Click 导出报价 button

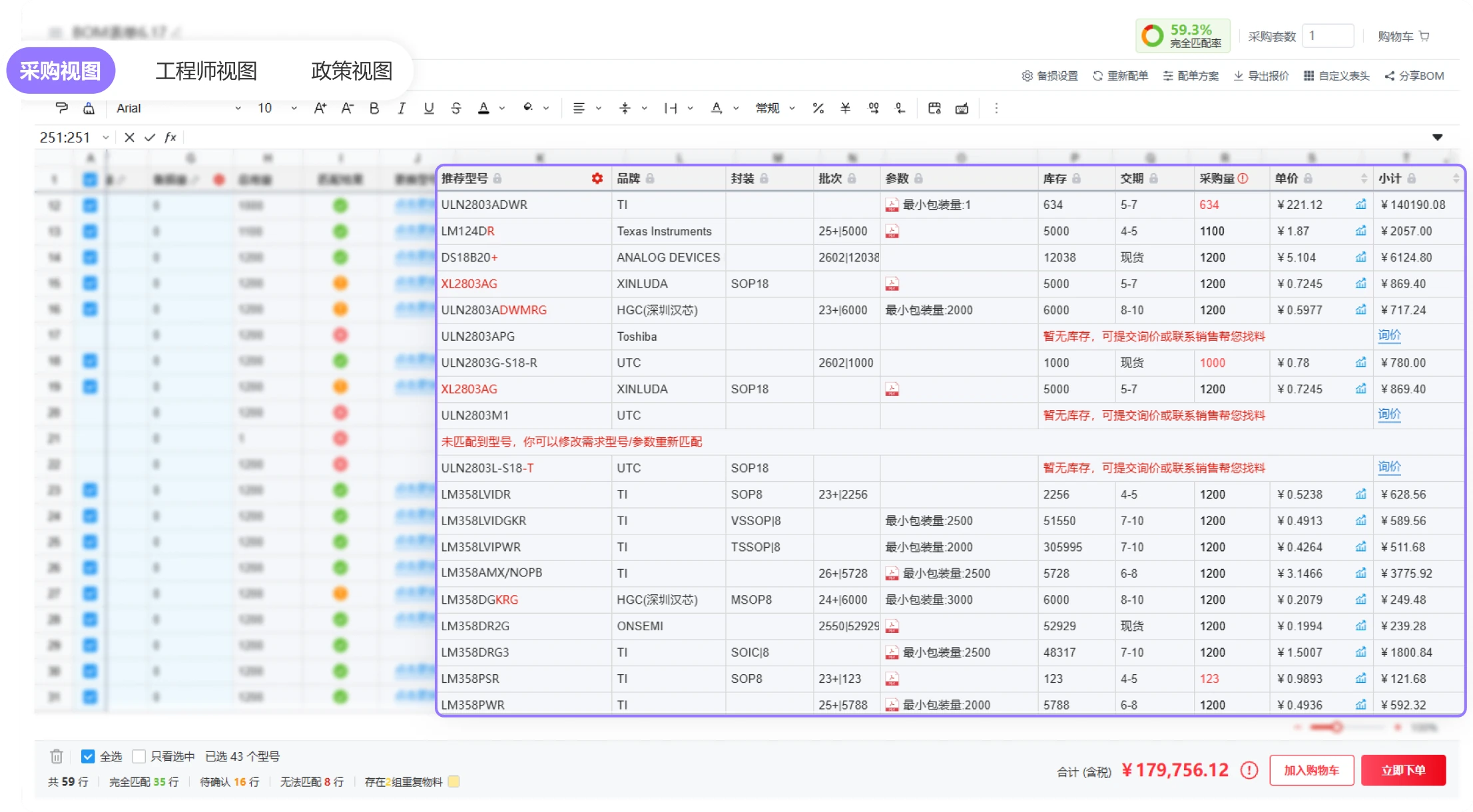(x=1261, y=76)
